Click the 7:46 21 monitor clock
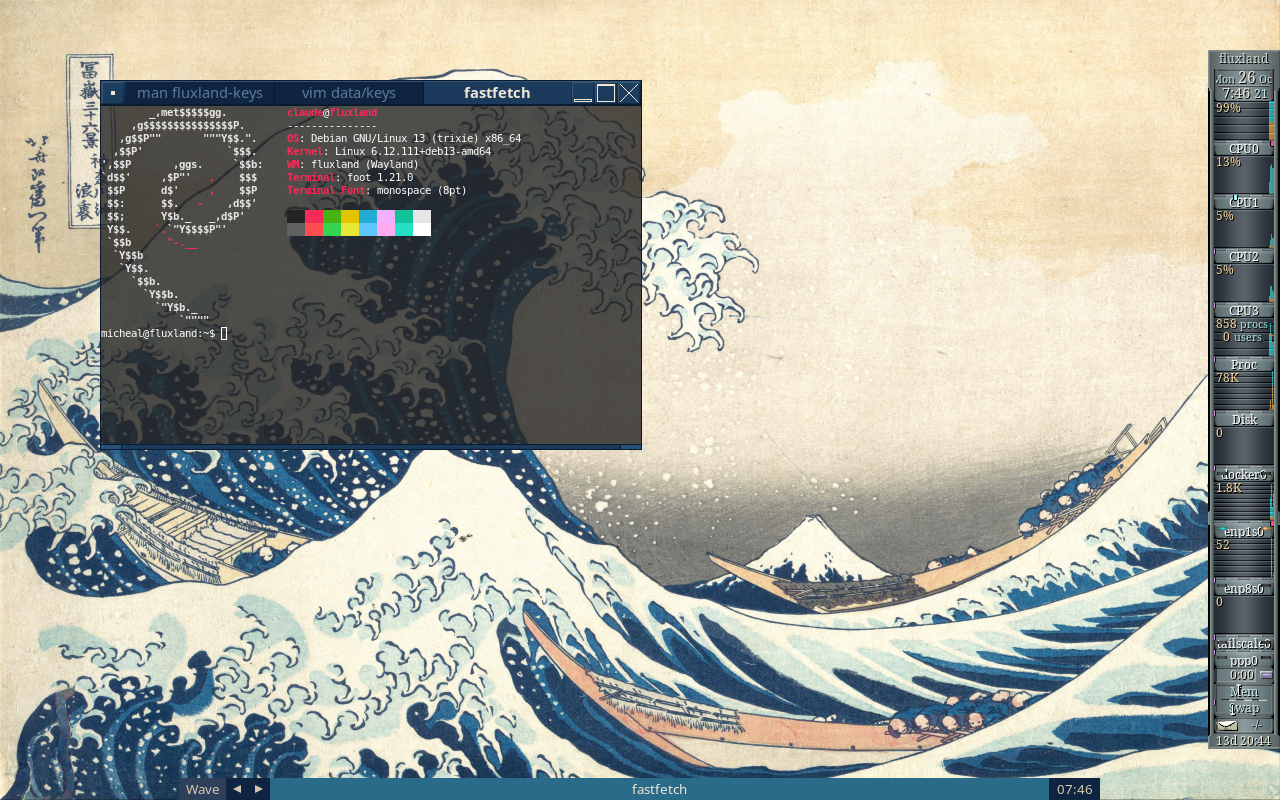The image size is (1280, 800). click(1244, 93)
